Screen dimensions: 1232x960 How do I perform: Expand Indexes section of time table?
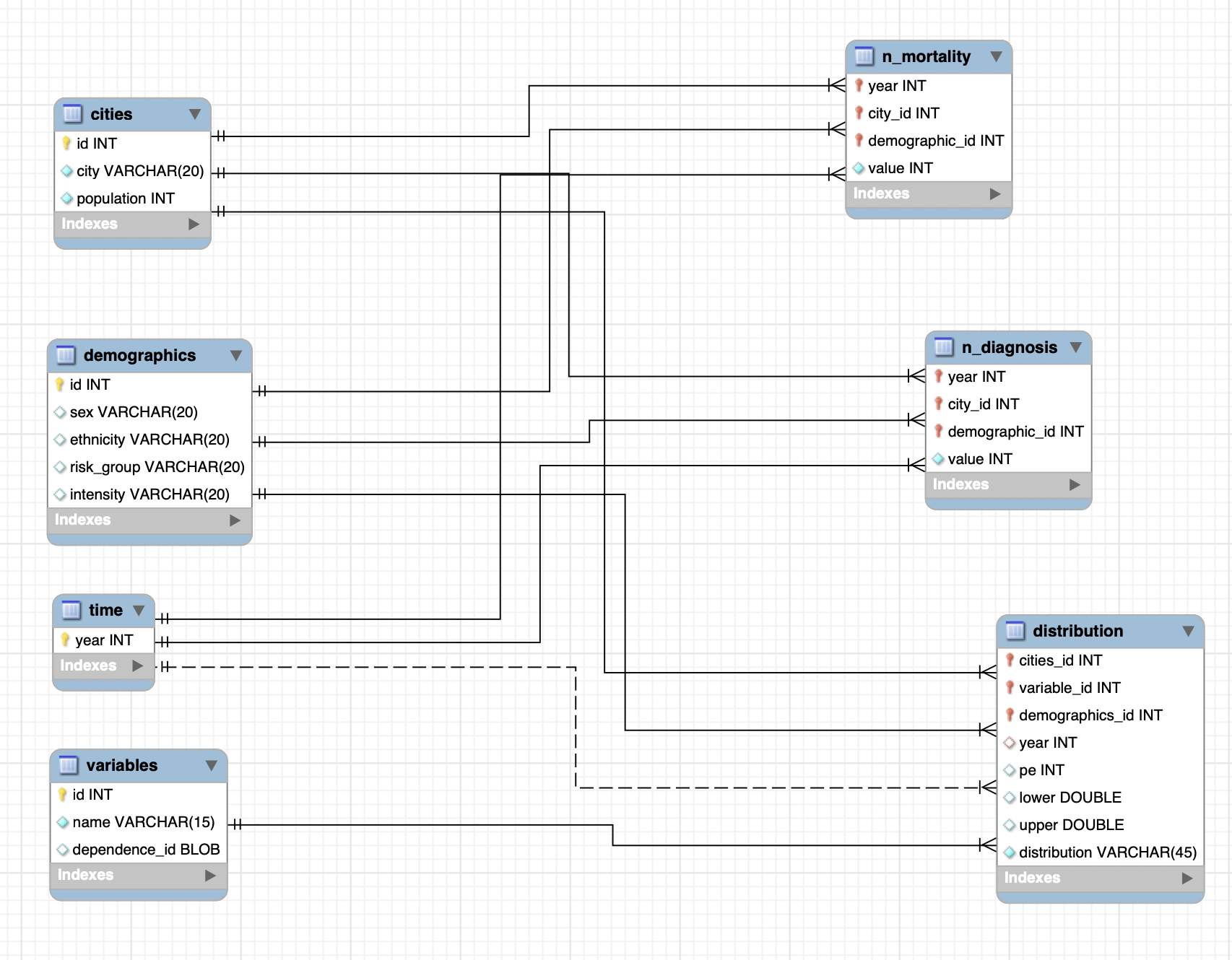(x=137, y=666)
